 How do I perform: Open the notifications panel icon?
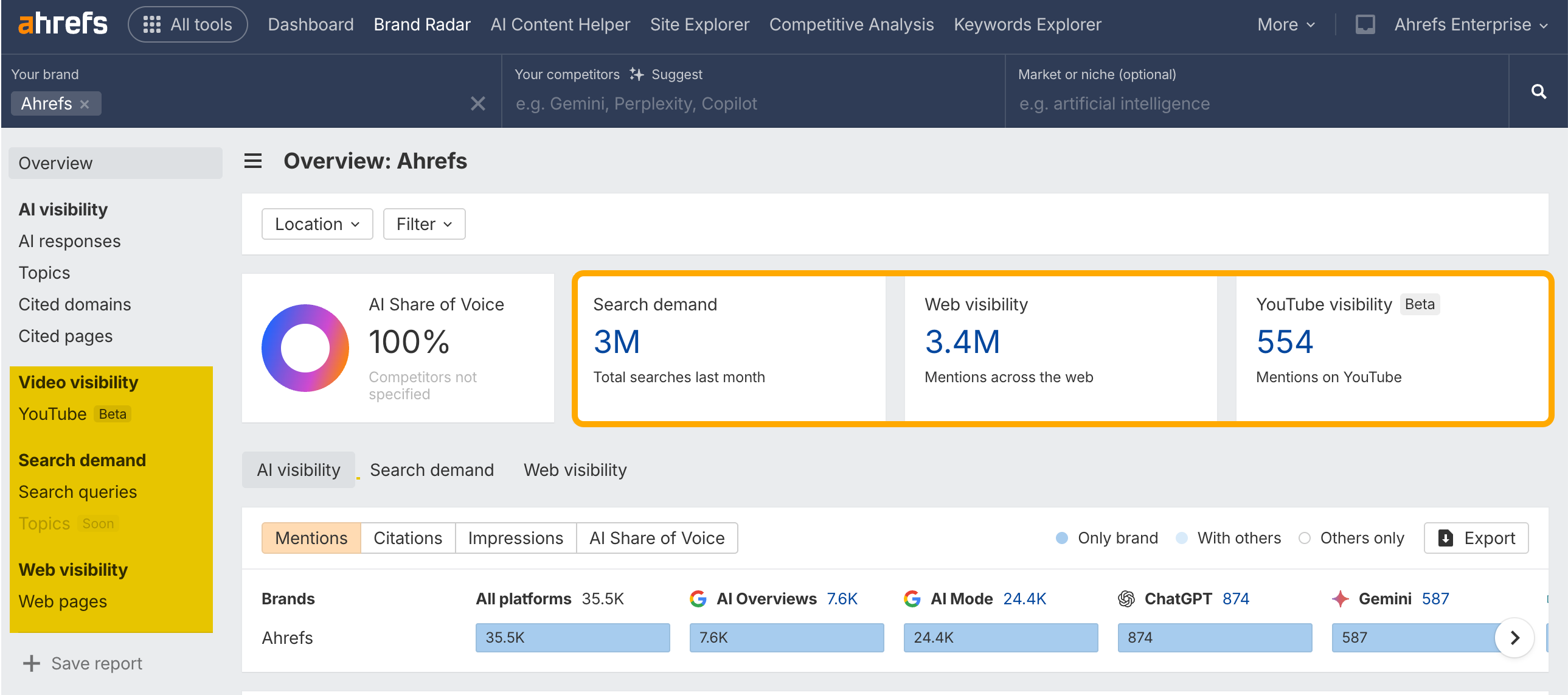(x=1364, y=24)
